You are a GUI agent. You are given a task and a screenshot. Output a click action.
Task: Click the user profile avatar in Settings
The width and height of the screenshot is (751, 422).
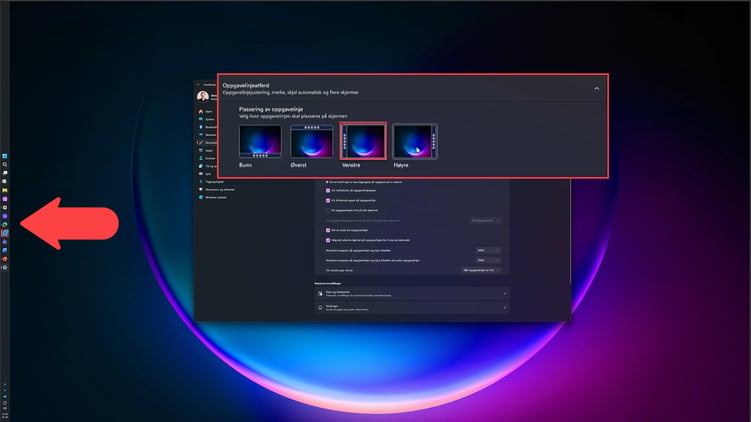[x=203, y=96]
